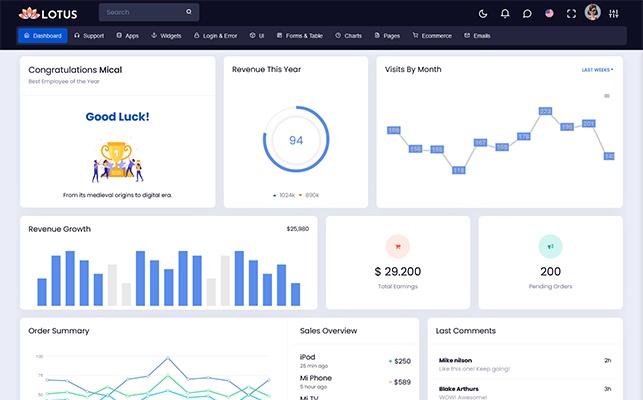The image size is (643, 400).
Task: Open the Last Weeks dropdown
Action: point(597,70)
